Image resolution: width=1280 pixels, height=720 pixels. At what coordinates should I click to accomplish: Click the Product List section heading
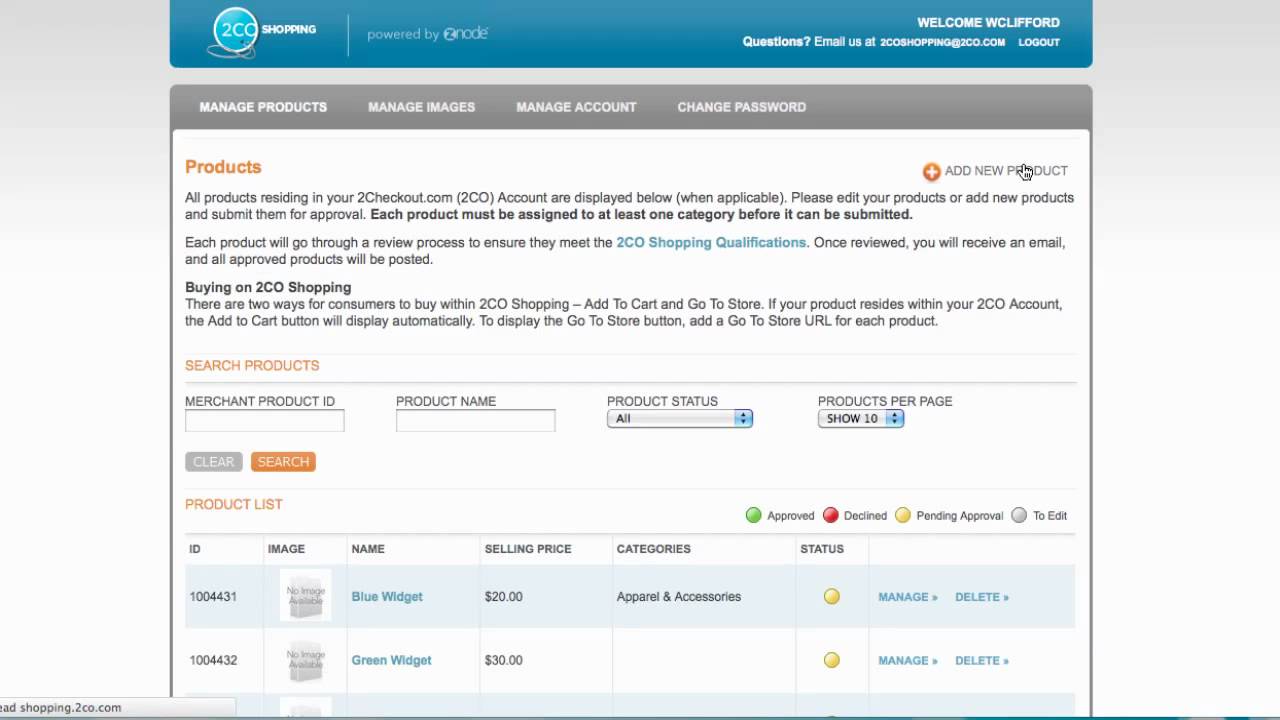pyautogui.click(x=234, y=504)
